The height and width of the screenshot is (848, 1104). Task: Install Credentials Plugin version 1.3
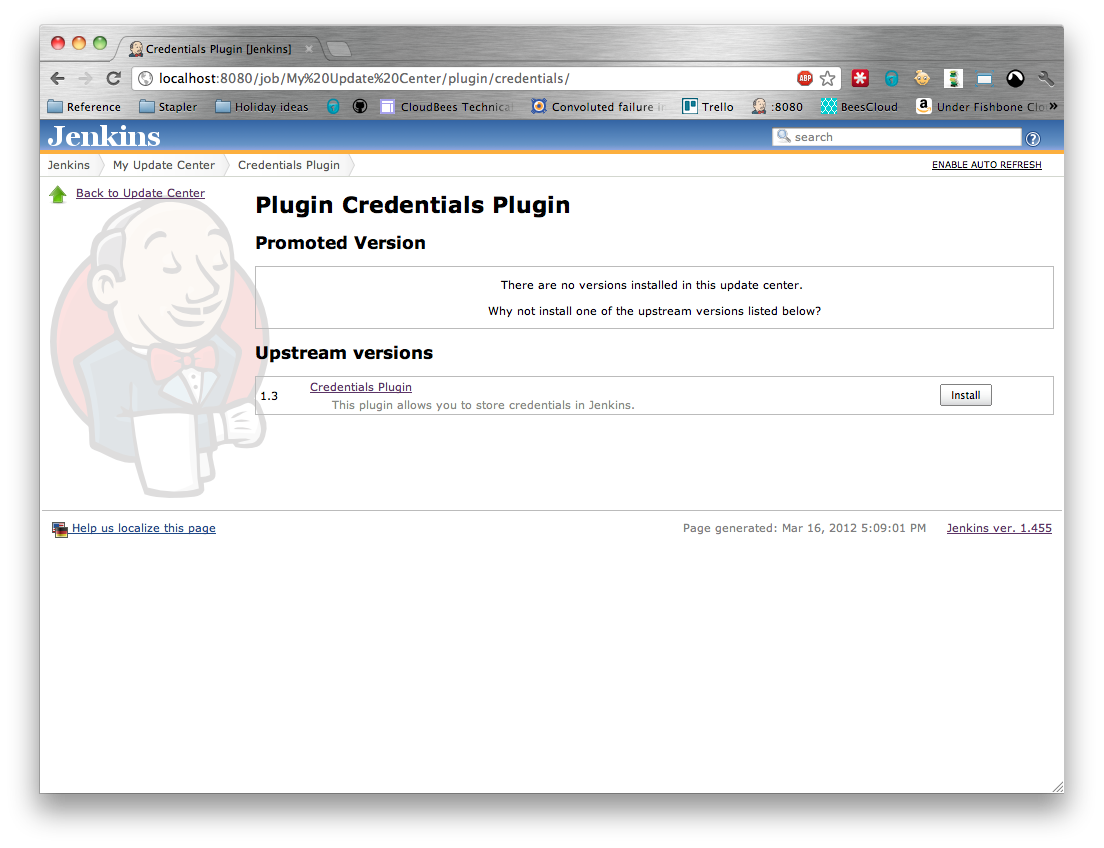click(965, 395)
